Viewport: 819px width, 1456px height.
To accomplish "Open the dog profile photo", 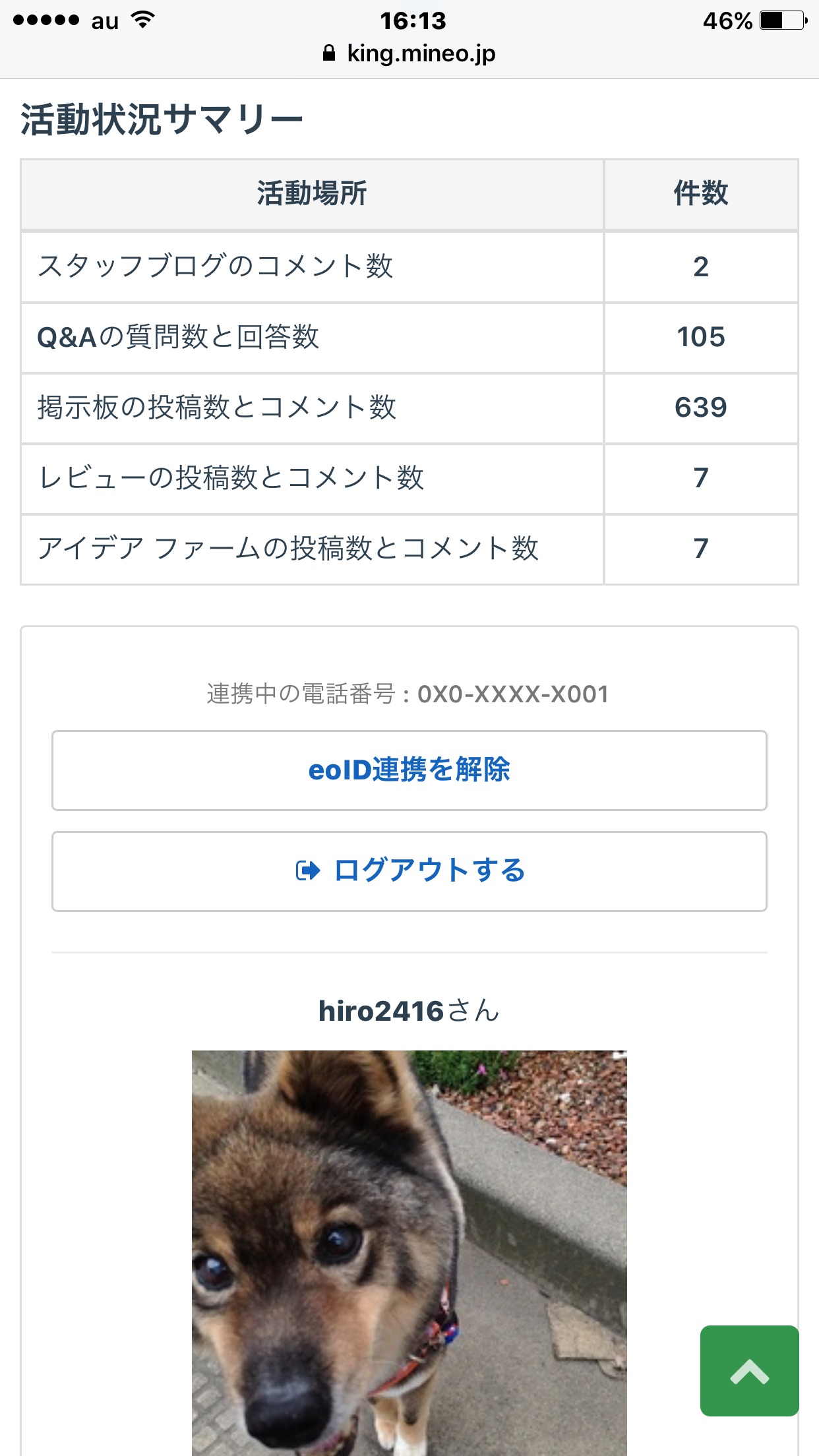I will (x=409, y=1252).
